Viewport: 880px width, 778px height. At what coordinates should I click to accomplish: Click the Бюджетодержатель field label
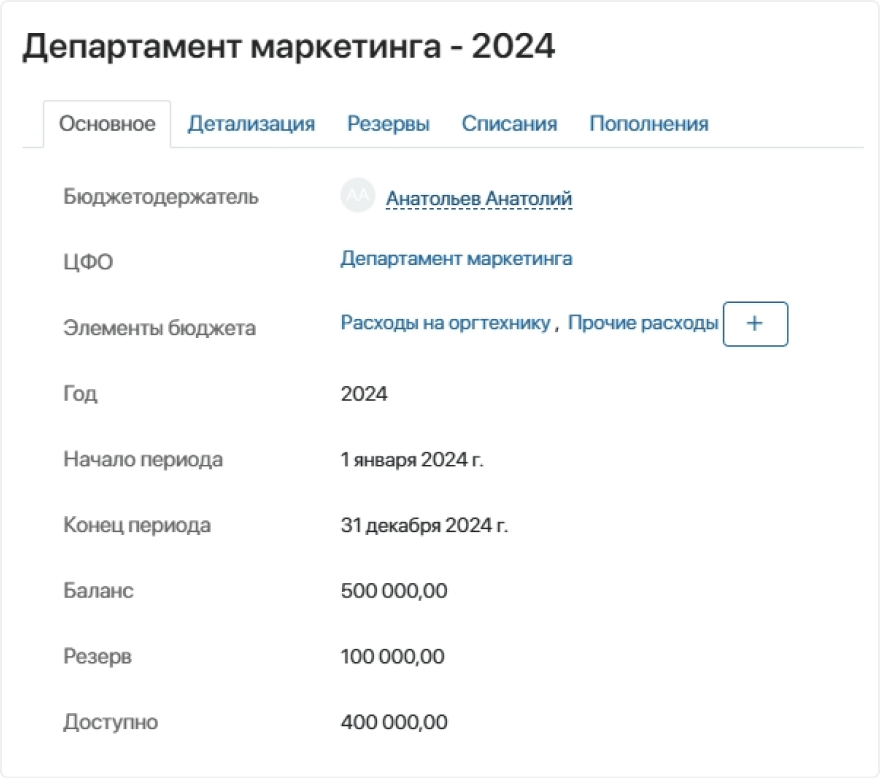point(161,197)
